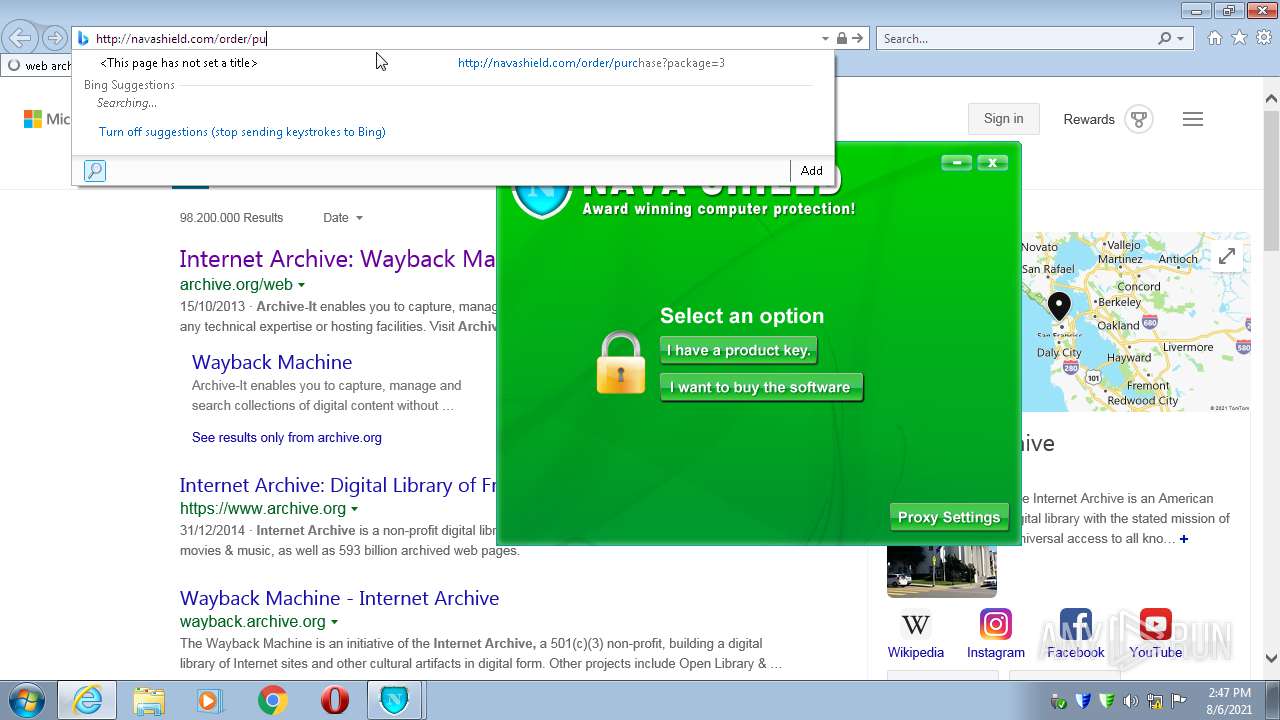Viewport: 1280px width, 720px height.
Task: Click 'I want to buy the software'
Action: 761,387
